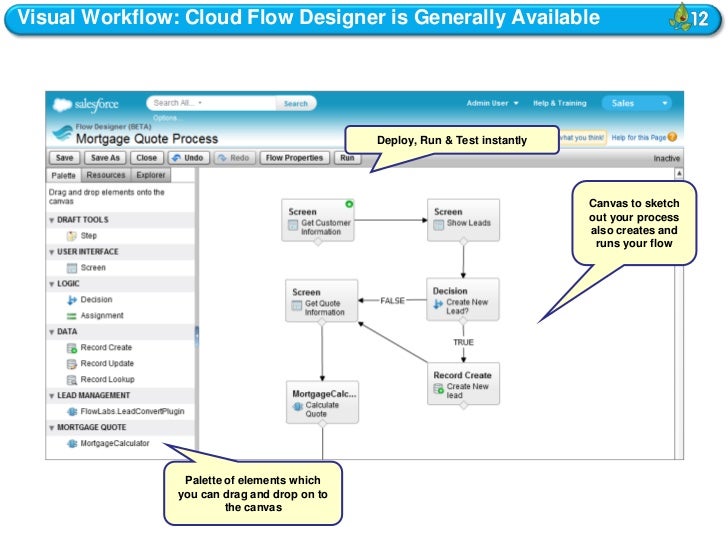Switch to the Resources tab
Image resolution: width=728 pixels, height=546 pixels.
[x=106, y=175]
